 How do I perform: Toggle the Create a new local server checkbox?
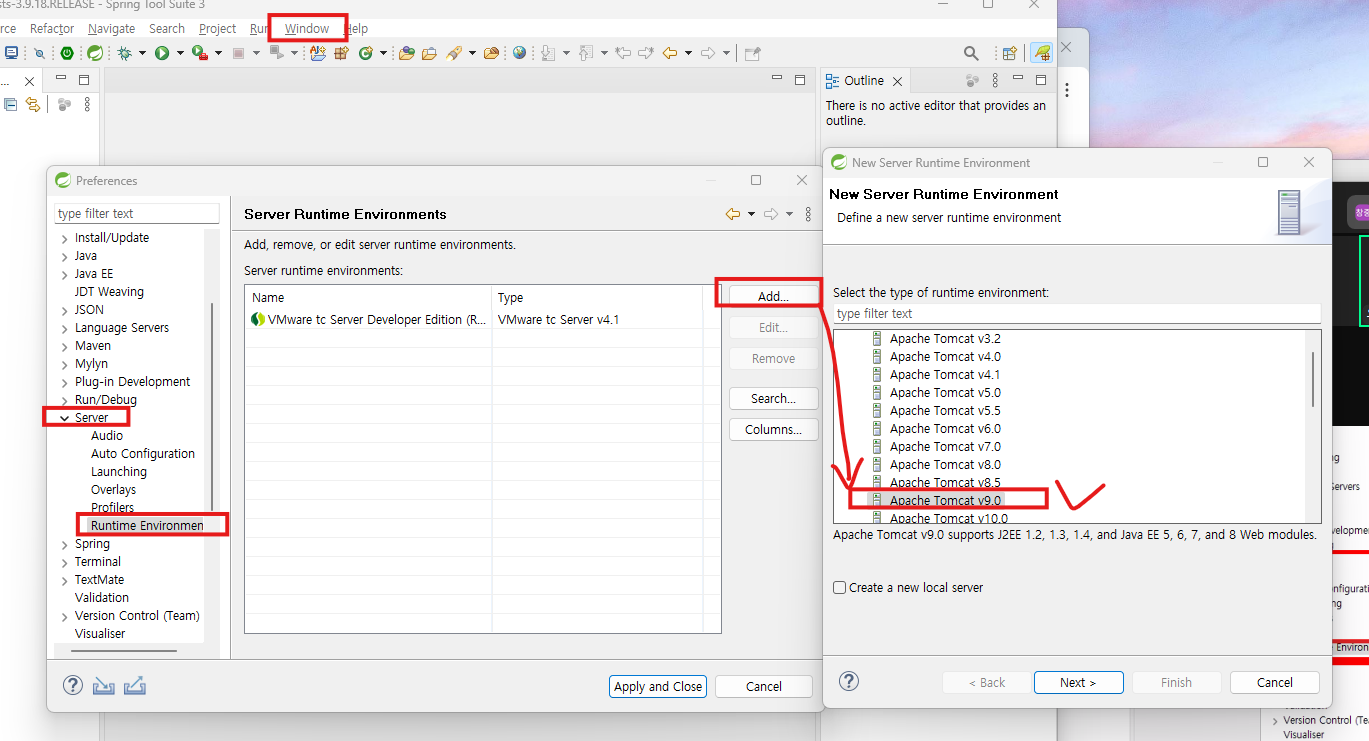click(840, 588)
